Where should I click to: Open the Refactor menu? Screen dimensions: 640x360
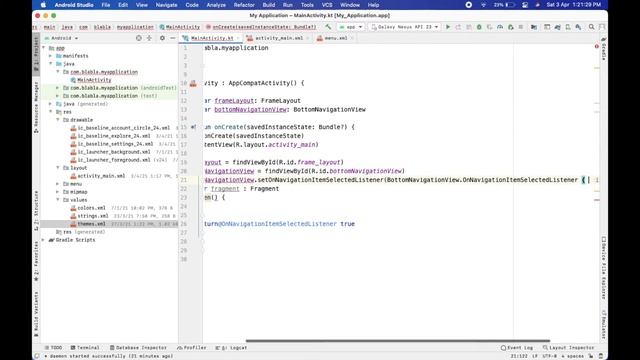coord(244,5)
